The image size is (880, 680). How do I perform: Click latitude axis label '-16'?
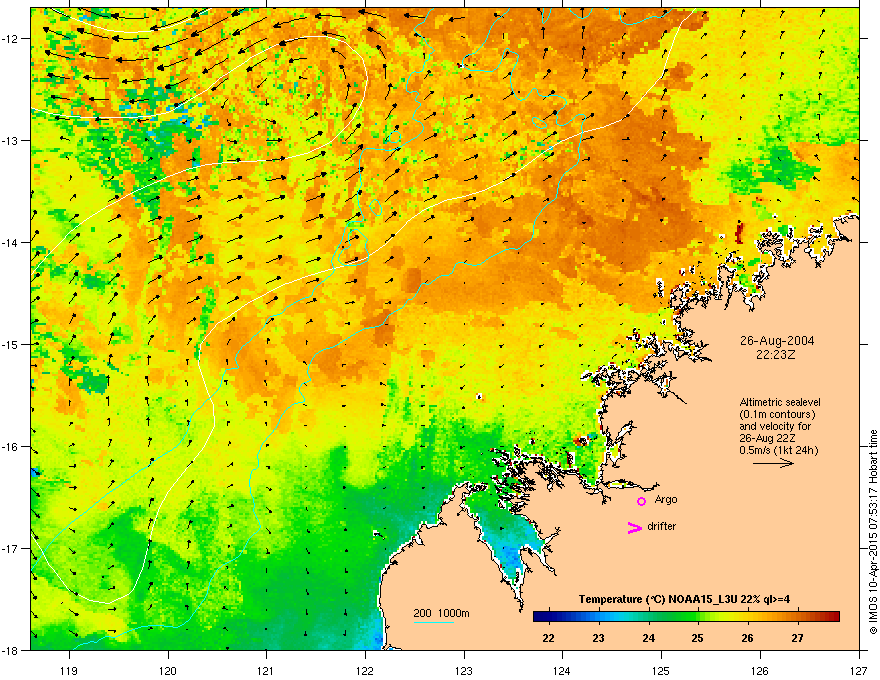pos(10,447)
